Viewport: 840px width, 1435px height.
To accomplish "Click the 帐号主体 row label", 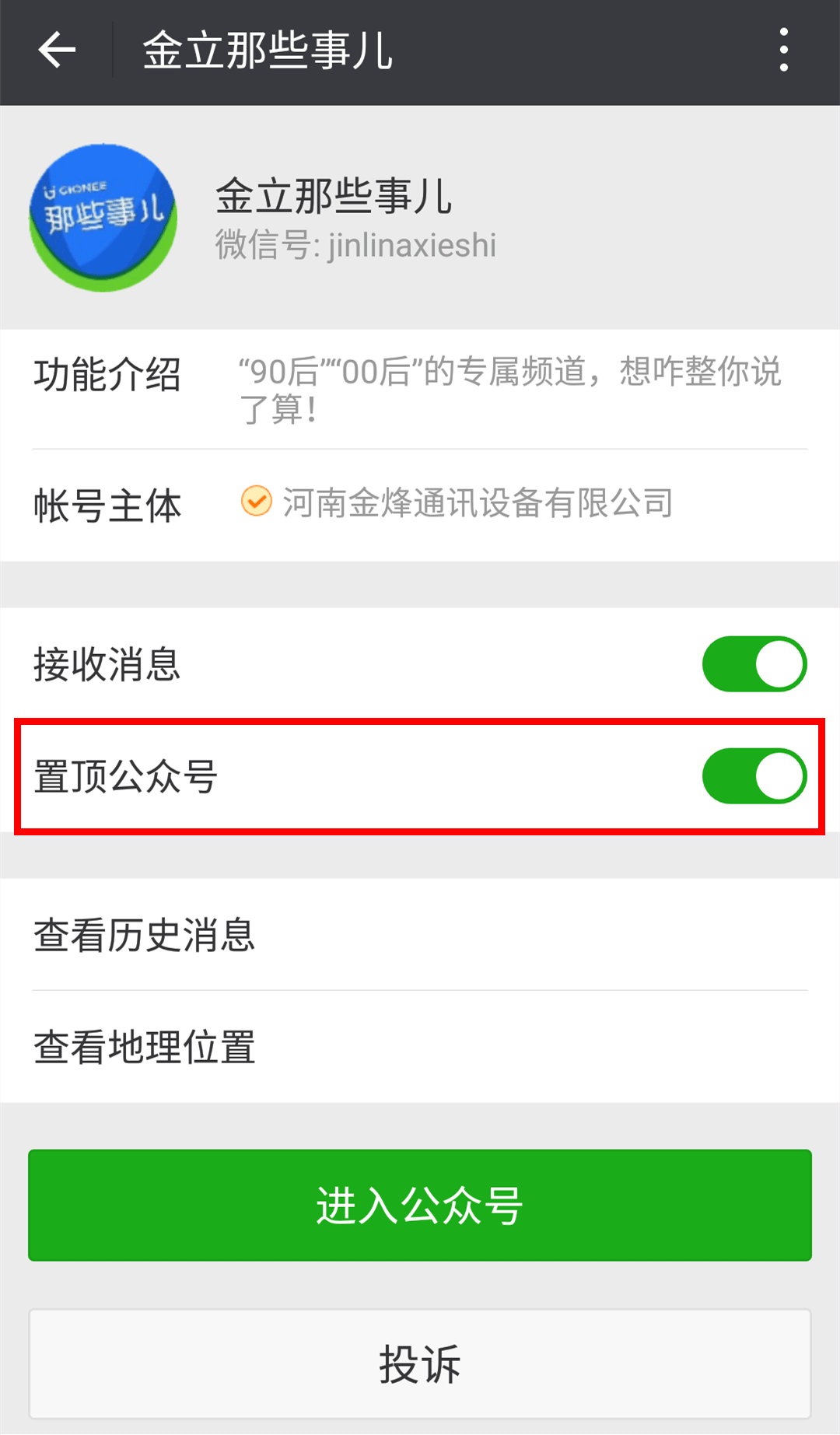I will coord(107,506).
